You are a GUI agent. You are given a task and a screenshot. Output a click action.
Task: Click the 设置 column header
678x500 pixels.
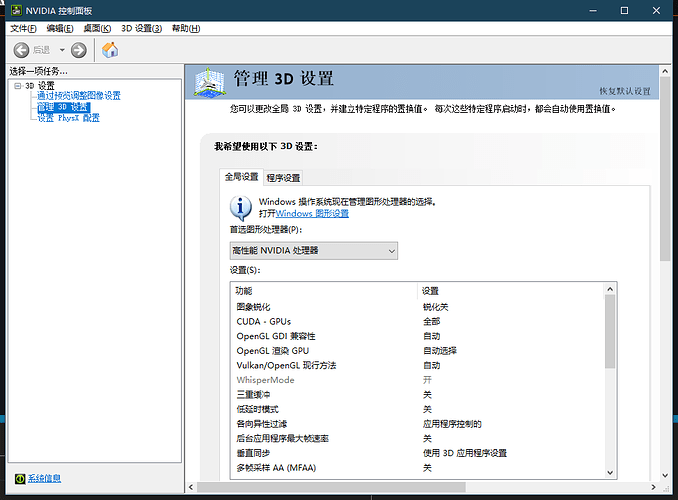pos(511,291)
